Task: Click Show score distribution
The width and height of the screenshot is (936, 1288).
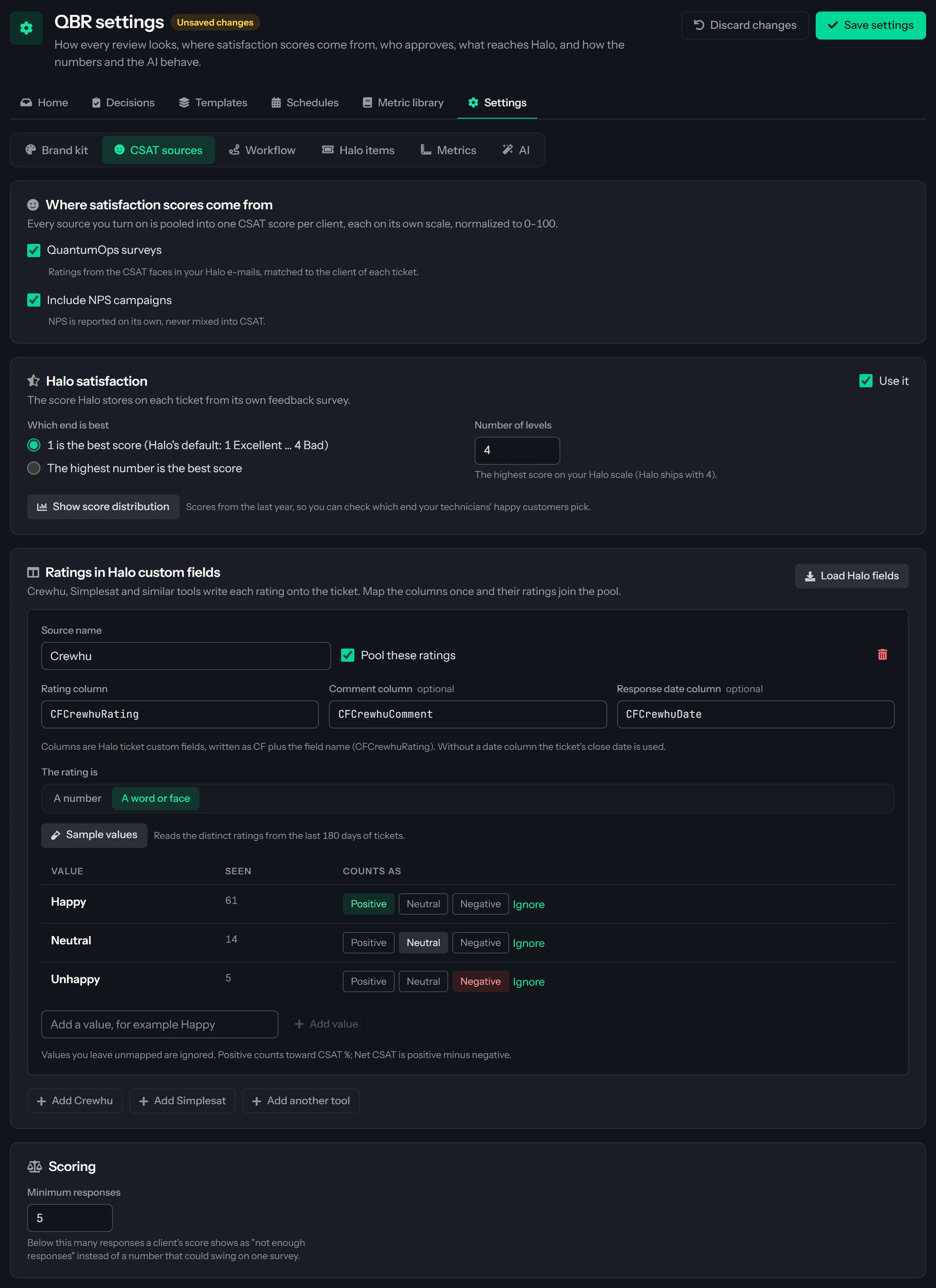Action: pyautogui.click(x=103, y=506)
